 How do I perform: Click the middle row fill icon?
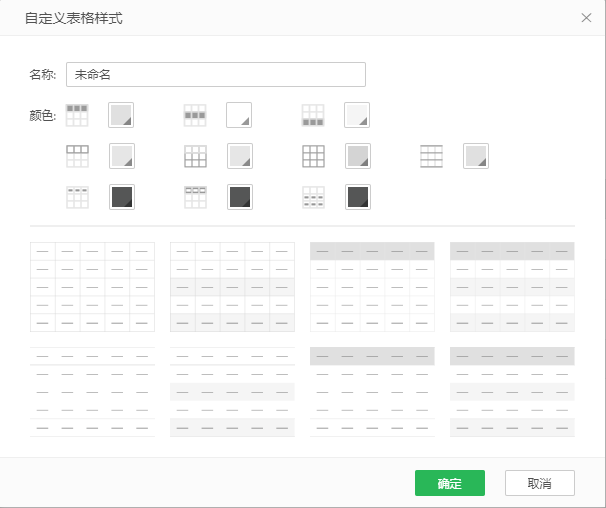195,115
